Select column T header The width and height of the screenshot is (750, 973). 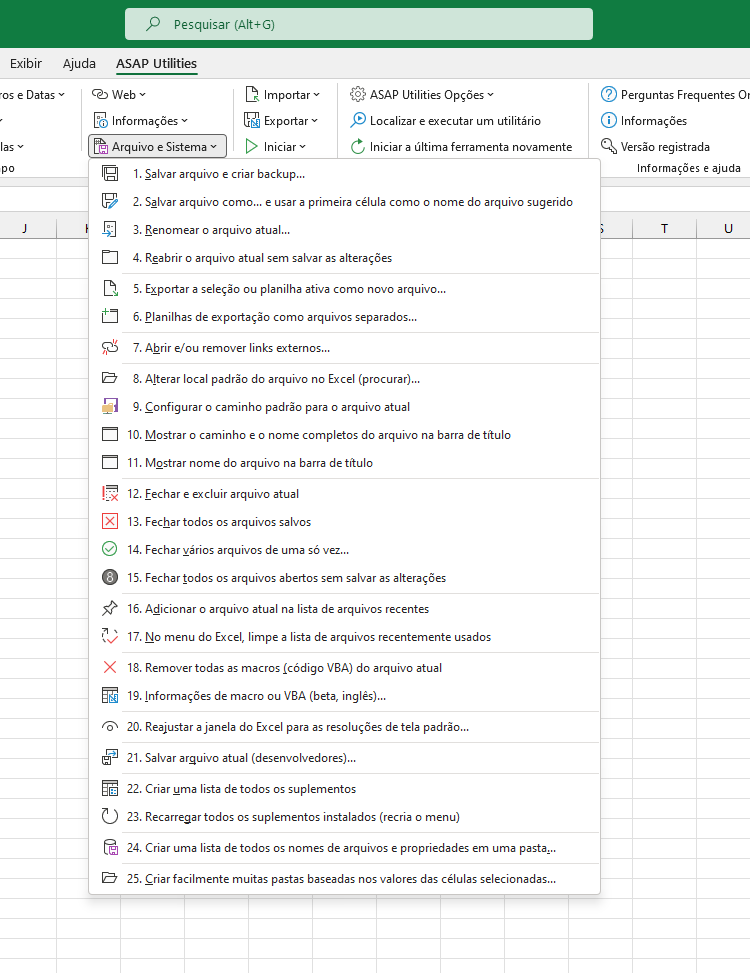click(664, 228)
